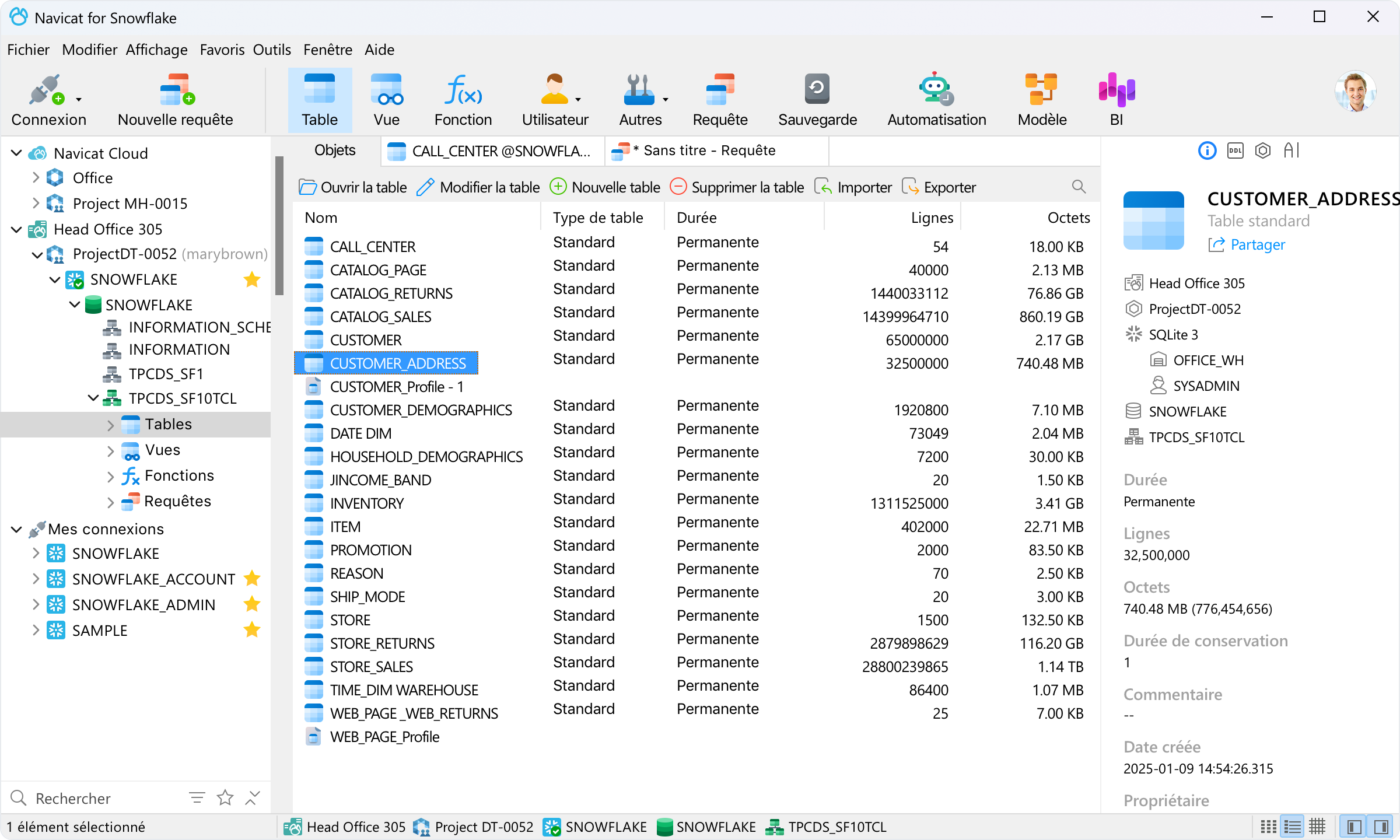Click Nouvelle table button
The height and width of the screenshot is (840, 1400).
click(605, 187)
